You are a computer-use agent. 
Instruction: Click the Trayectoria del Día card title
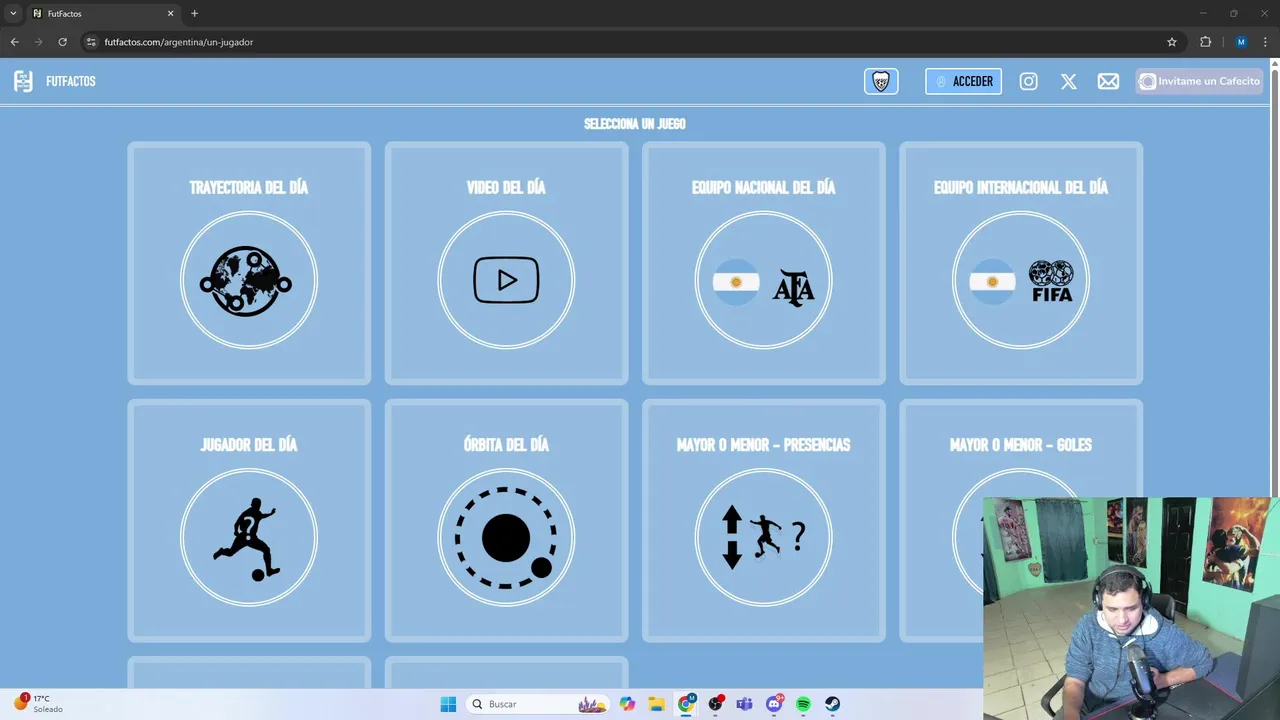(x=249, y=187)
